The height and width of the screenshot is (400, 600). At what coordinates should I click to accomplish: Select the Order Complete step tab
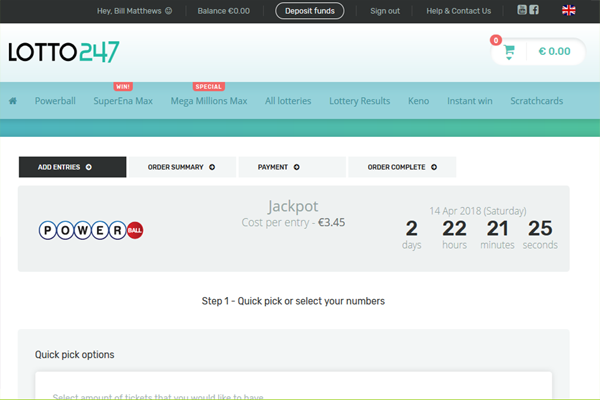click(402, 167)
